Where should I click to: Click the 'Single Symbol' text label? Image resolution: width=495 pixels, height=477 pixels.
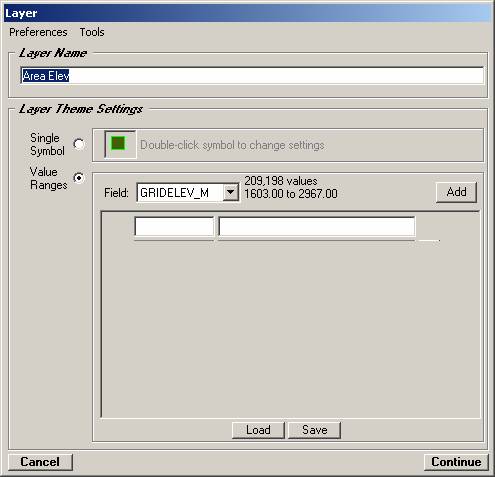click(x=47, y=144)
